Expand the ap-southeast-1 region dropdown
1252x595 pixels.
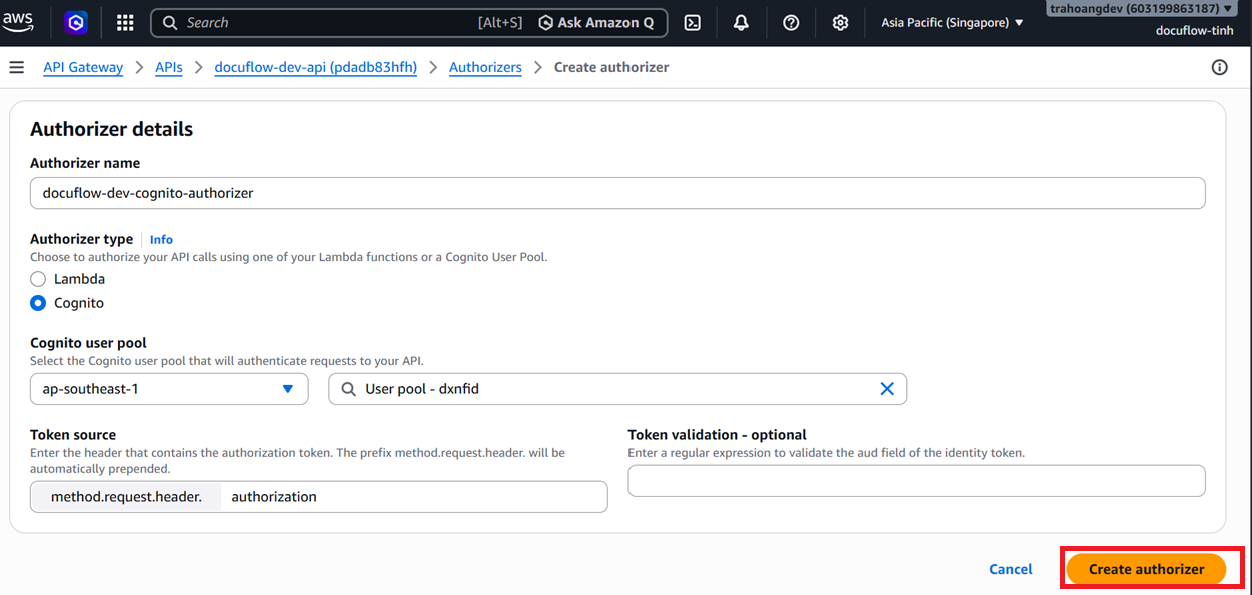click(169, 389)
